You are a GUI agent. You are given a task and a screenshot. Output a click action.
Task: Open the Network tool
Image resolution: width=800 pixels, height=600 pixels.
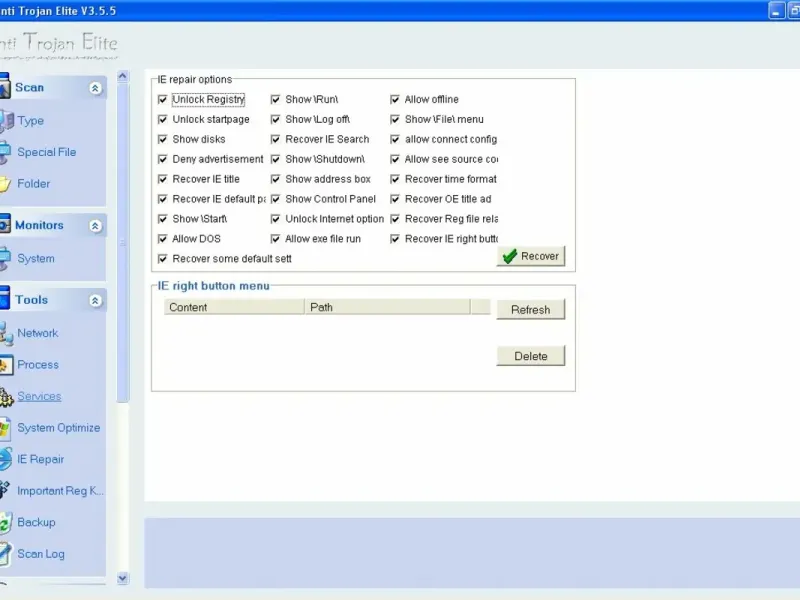[38, 333]
